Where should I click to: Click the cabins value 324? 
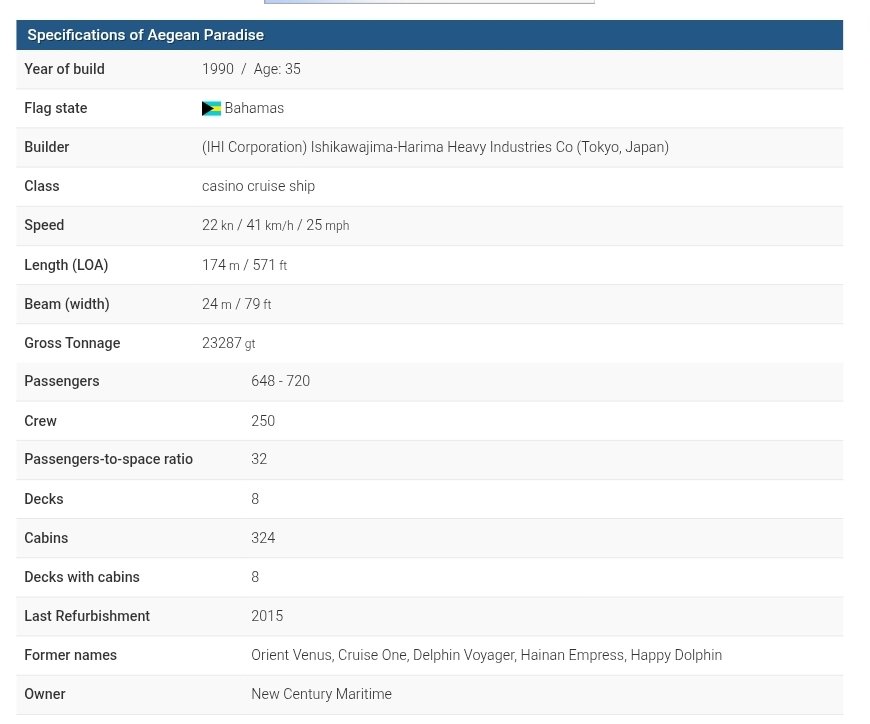point(263,538)
